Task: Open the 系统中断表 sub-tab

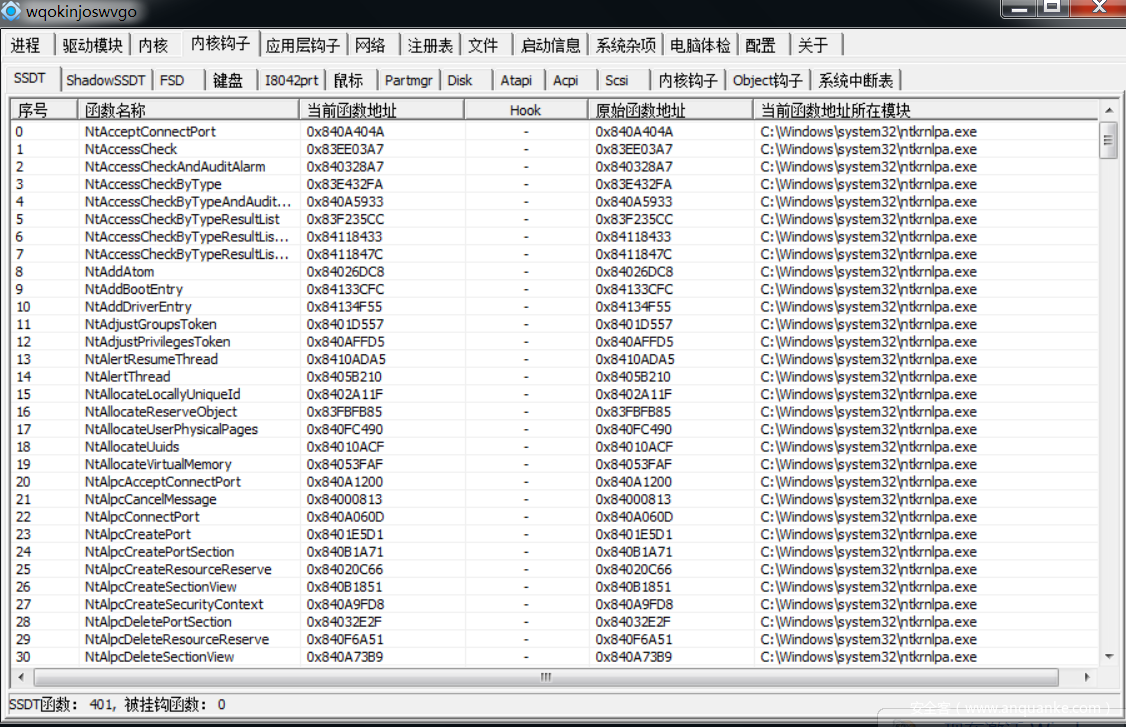Action: [855, 80]
